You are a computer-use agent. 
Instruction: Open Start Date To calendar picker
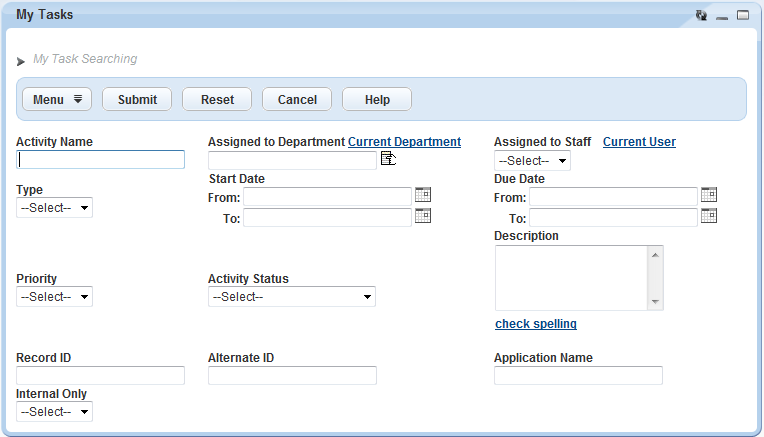click(x=422, y=216)
